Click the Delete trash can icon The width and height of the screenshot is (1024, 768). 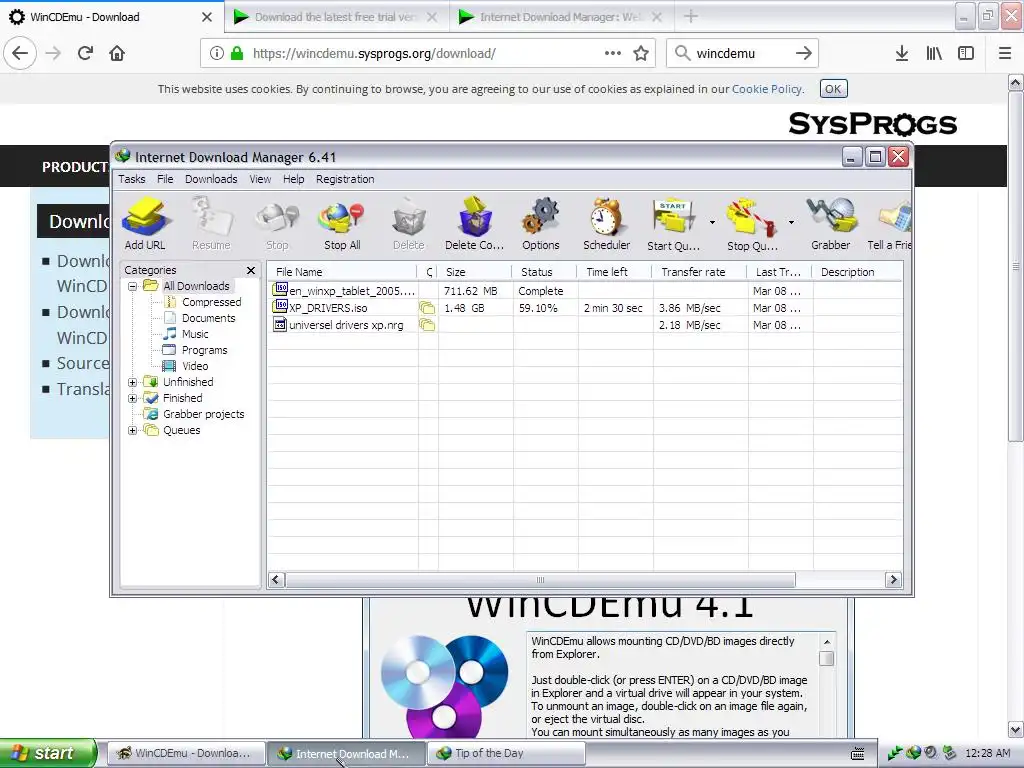tap(409, 224)
